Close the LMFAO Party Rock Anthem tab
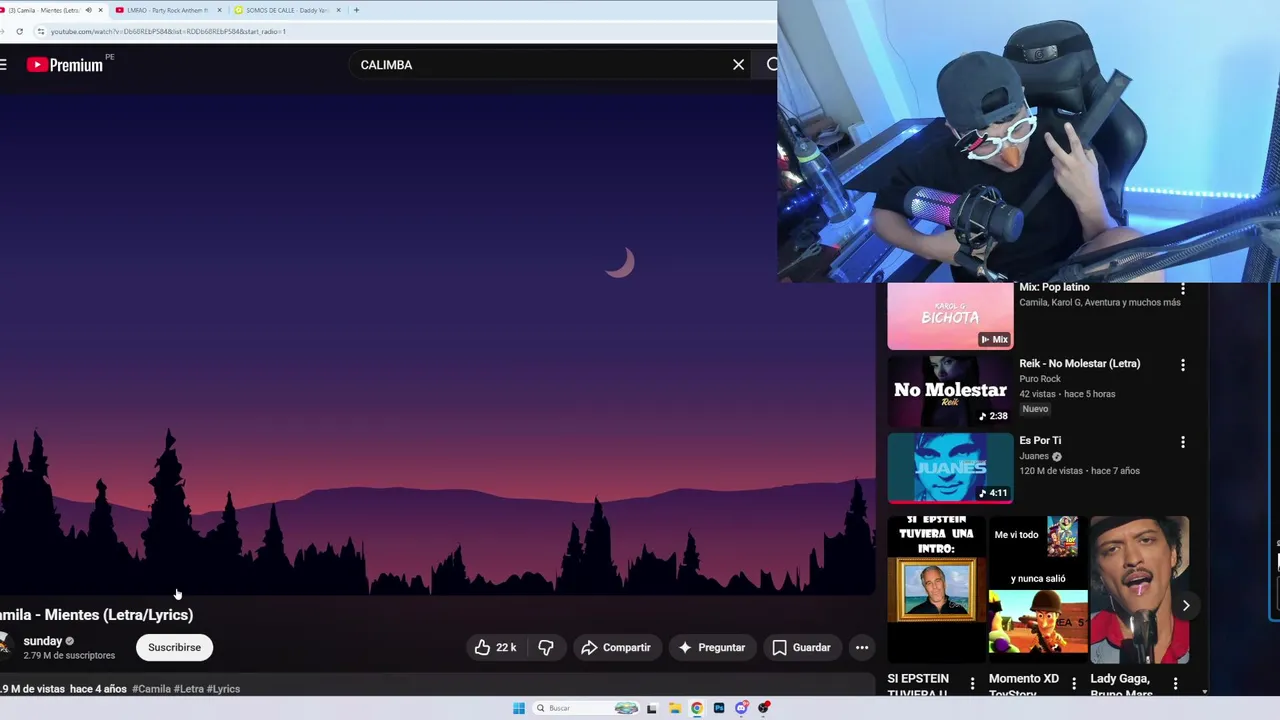 tap(219, 10)
